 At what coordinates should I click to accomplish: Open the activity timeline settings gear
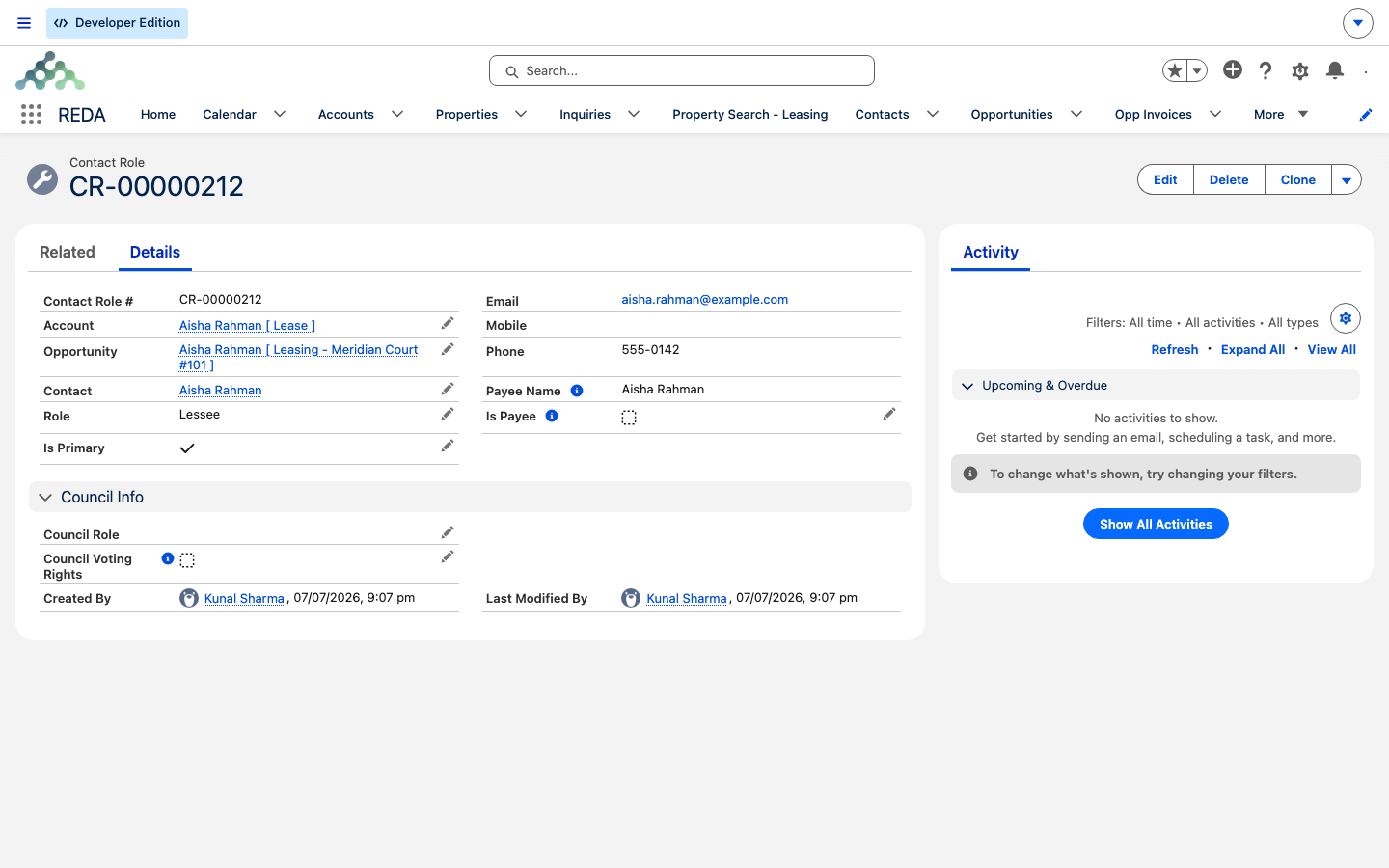(1346, 318)
